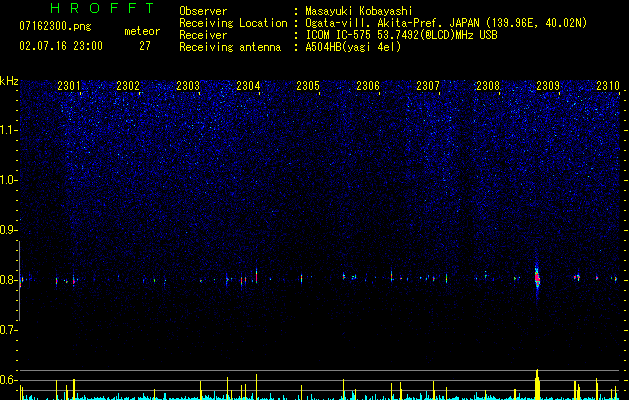Click the 2305 time marker
The height and width of the screenshot is (400, 629).
(308, 86)
